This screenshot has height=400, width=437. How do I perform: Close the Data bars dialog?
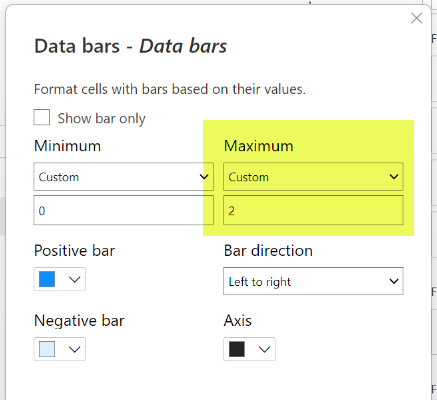coord(416,18)
